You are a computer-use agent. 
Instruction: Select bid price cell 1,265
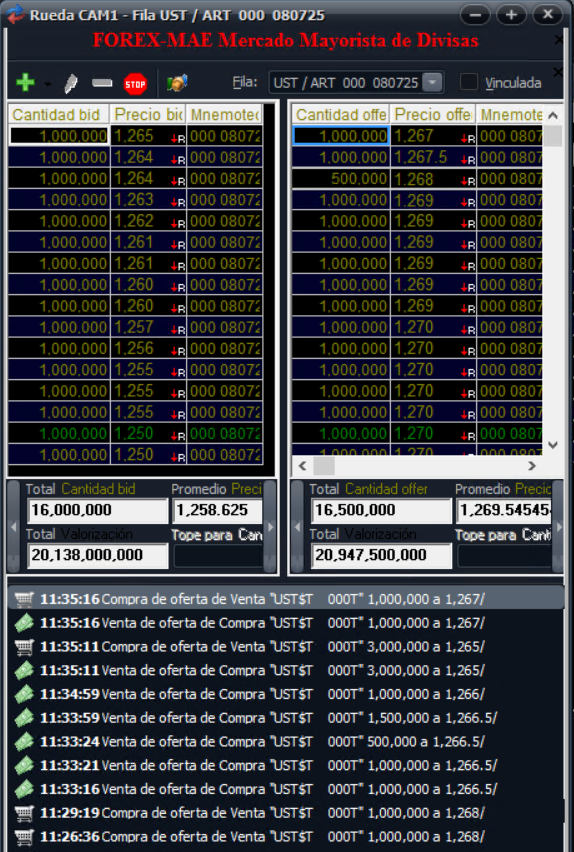(x=148, y=136)
